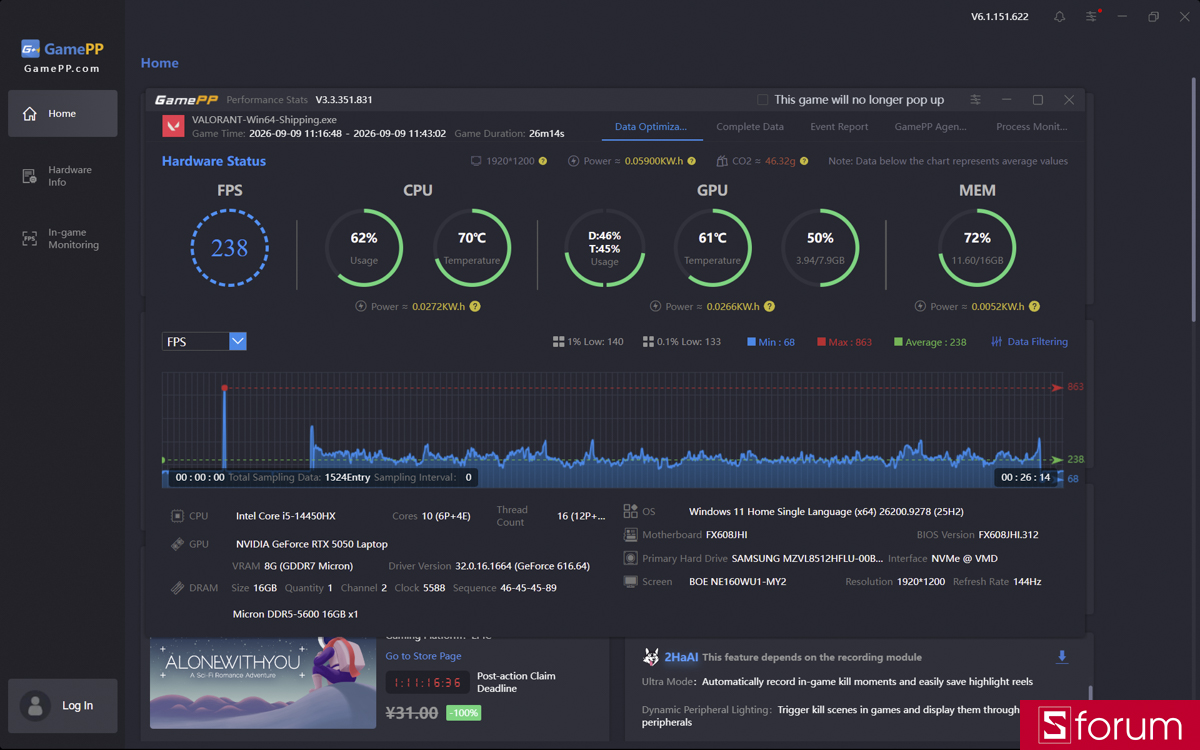Screen dimensions: 1200x750
Task: Click GPU memory 50% gauge
Action: click(820, 248)
